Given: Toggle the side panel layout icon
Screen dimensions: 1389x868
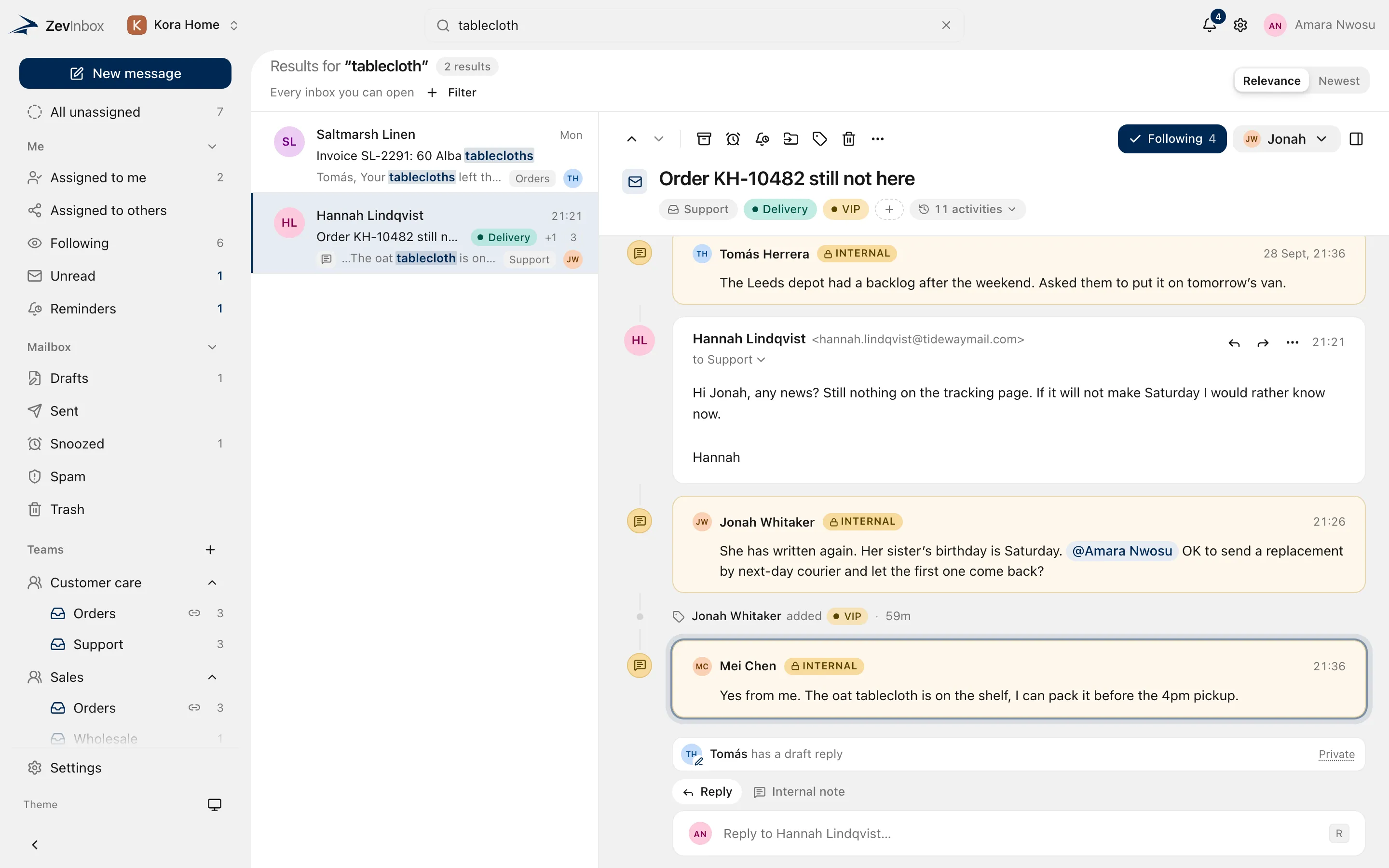Looking at the screenshot, I should (1356, 139).
